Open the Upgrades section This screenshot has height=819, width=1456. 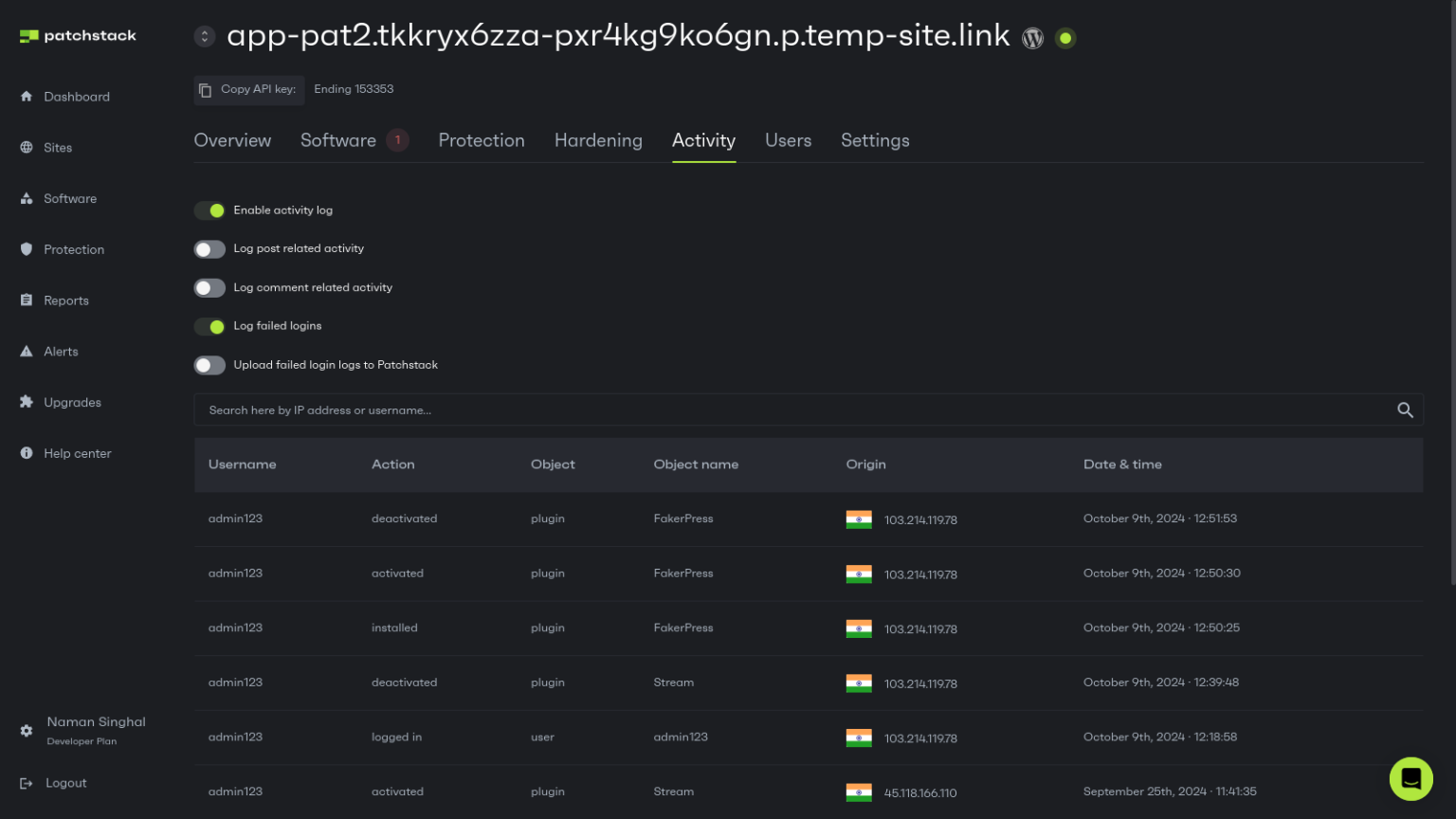point(72,402)
